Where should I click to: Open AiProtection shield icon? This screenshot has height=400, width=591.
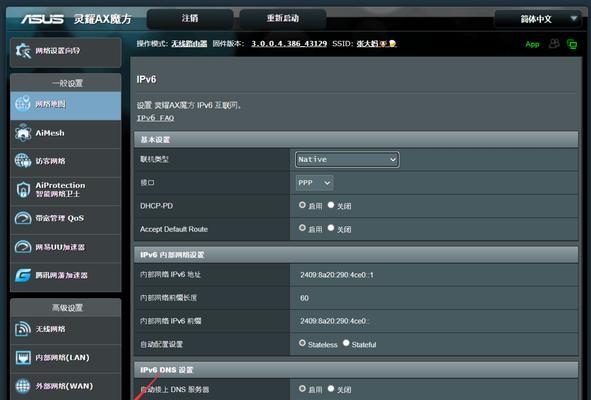coord(23,190)
